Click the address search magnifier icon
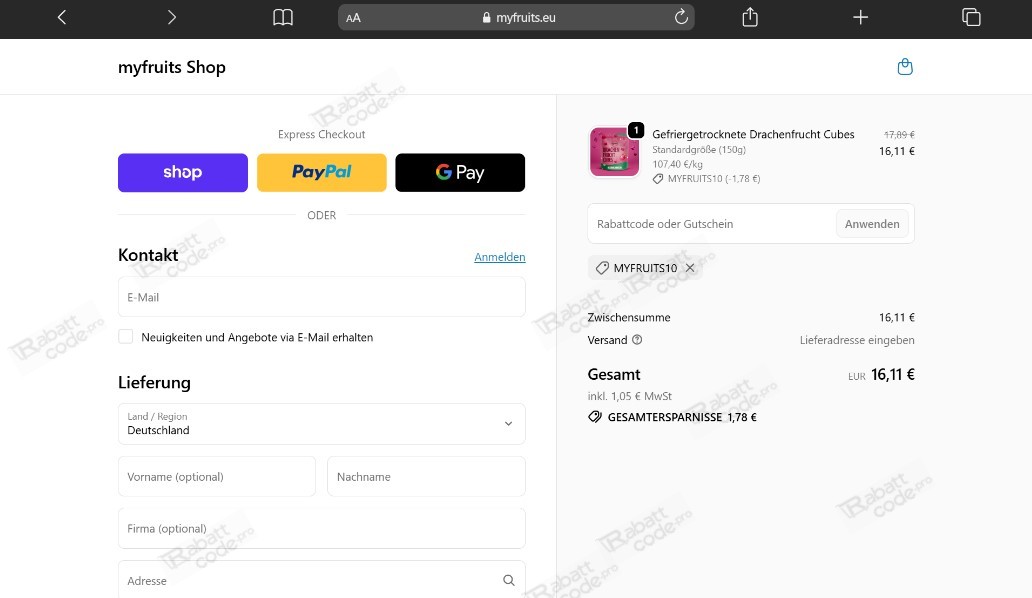Viewport: 1032px width, 598px height. [509, 580]
